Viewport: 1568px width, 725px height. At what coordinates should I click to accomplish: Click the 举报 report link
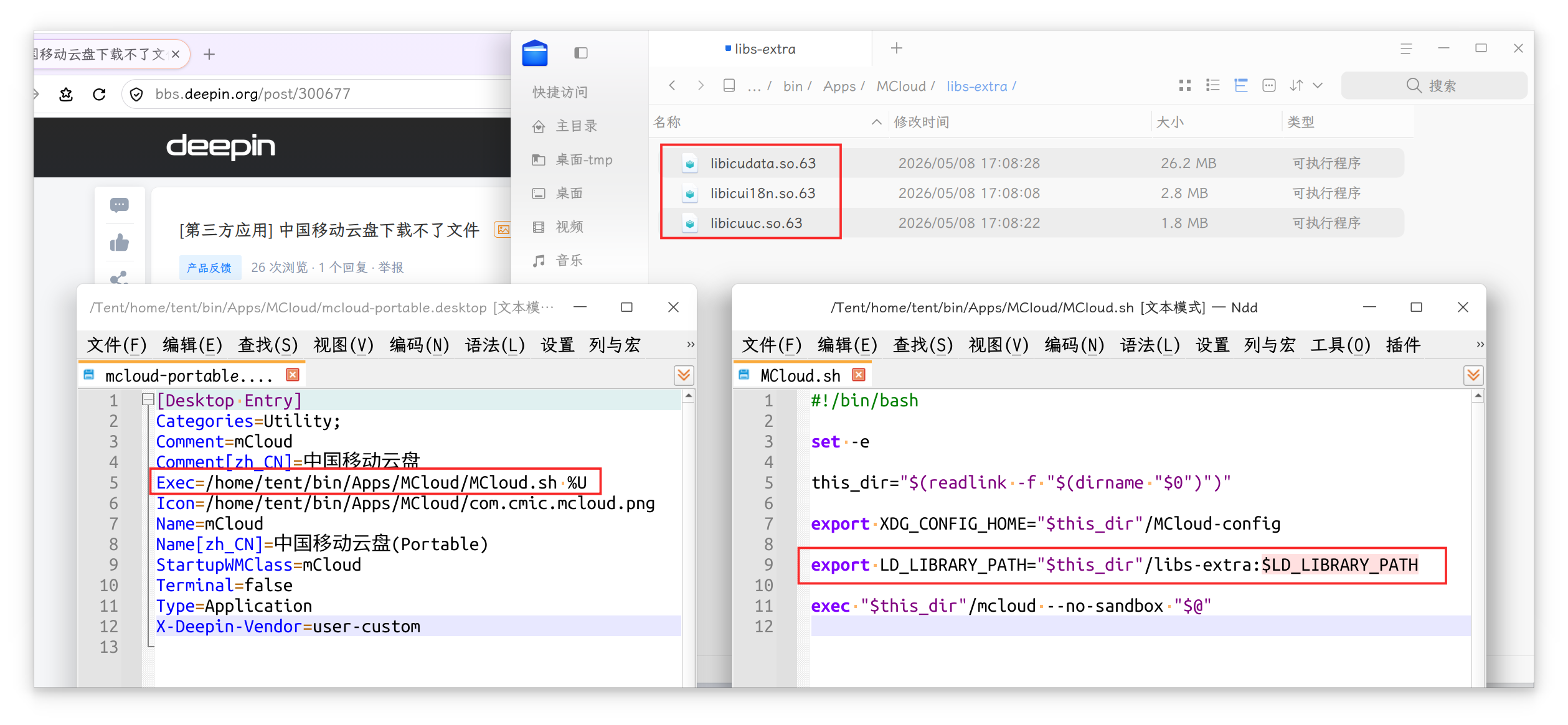coord(391,268)
